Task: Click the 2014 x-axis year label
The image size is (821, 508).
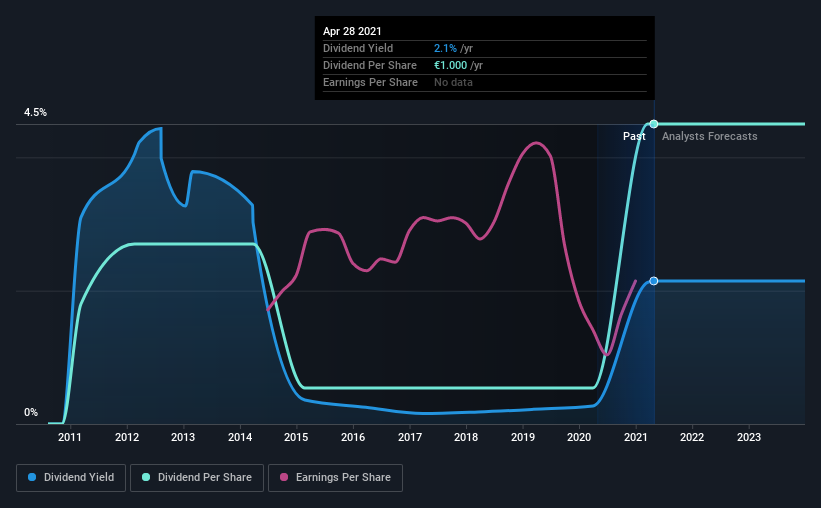Action: coord(240,437)
